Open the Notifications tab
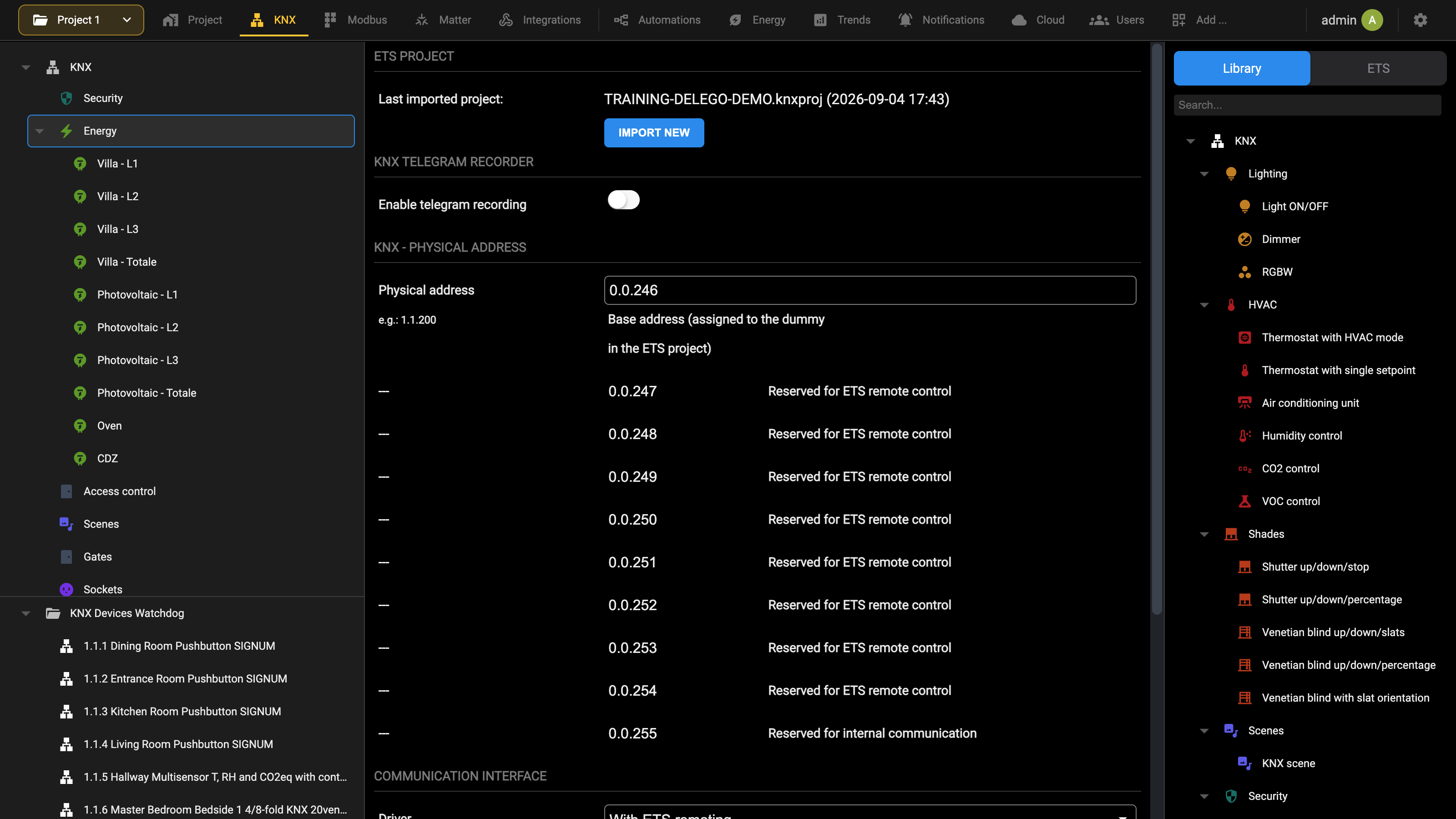Viewport: 1456px width, 819px height. click(941, 20)
